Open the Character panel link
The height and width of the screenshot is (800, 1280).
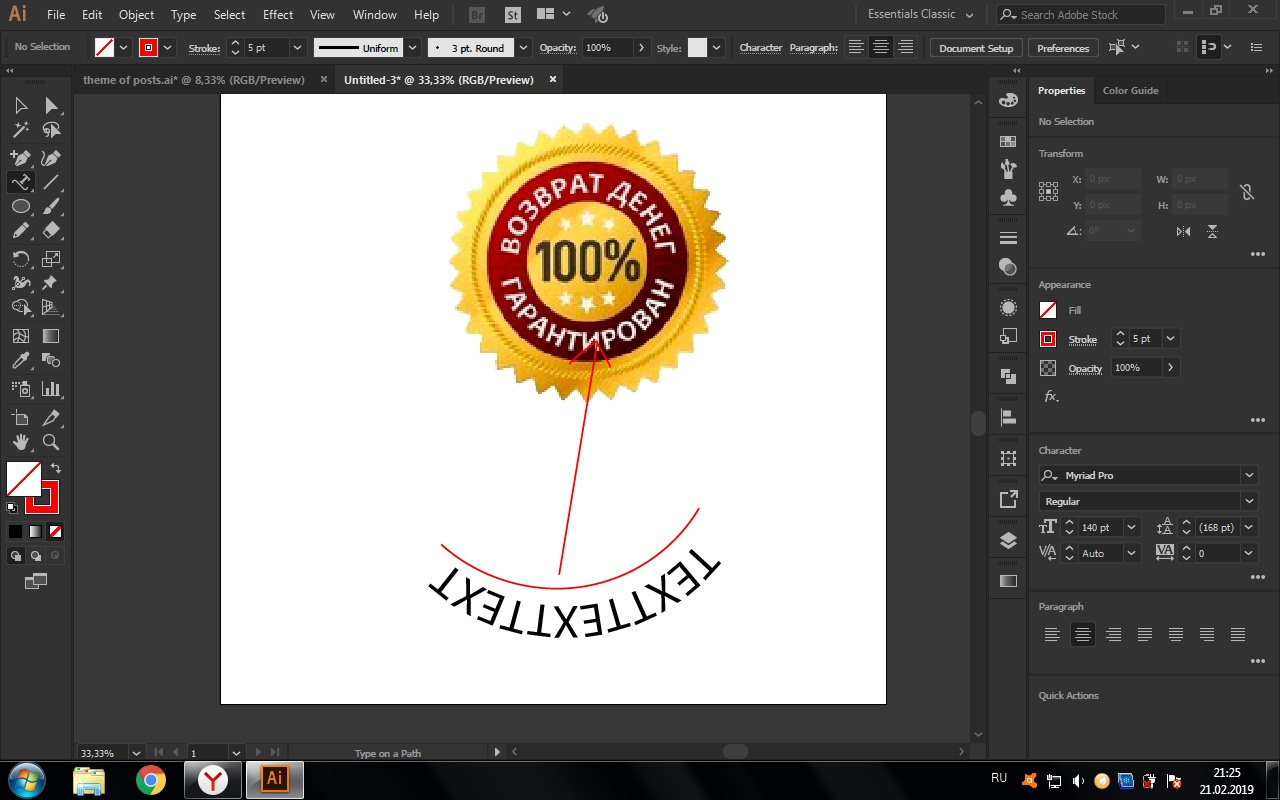pos(761,48)
